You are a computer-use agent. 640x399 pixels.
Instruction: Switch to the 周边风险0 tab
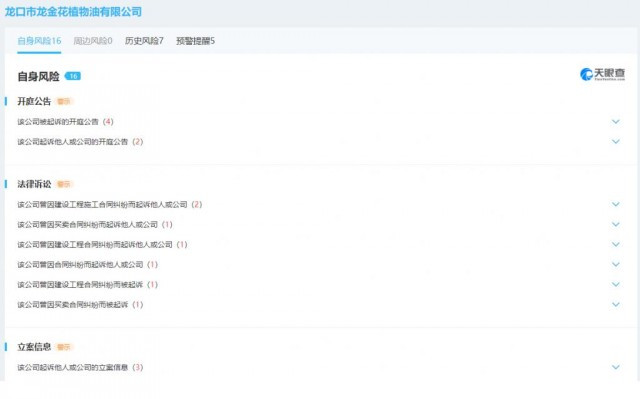point(93,41)
